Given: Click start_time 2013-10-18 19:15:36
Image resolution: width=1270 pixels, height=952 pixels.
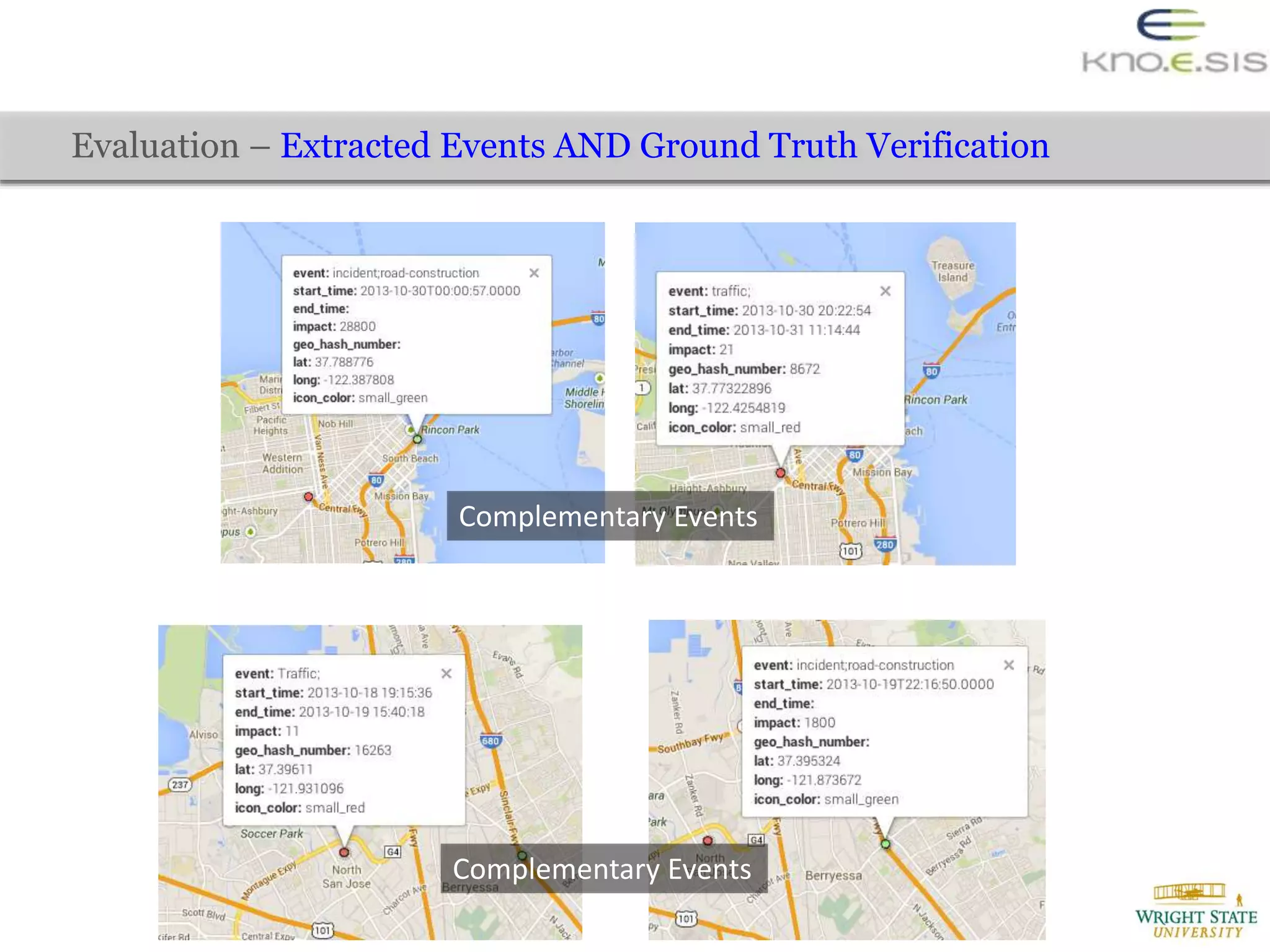Looking at the screenshot, I should tap(334, 692).
